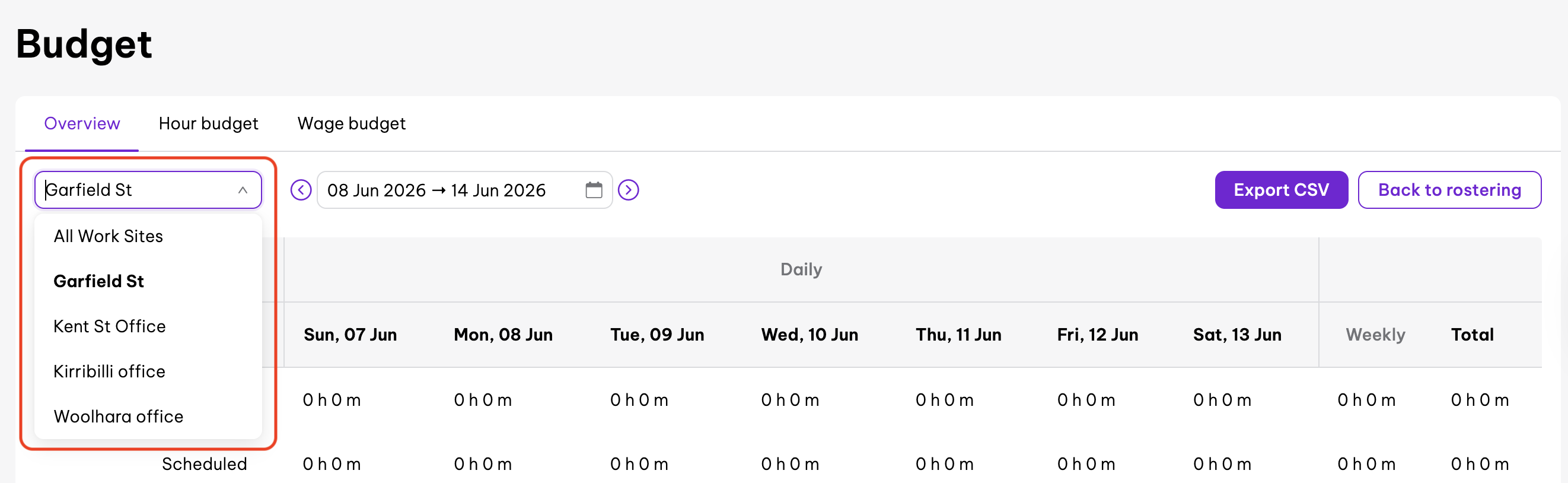Click Scheduled value under Total column
This screenshot has height=483, width=1568.
[x=1480, y=464]
